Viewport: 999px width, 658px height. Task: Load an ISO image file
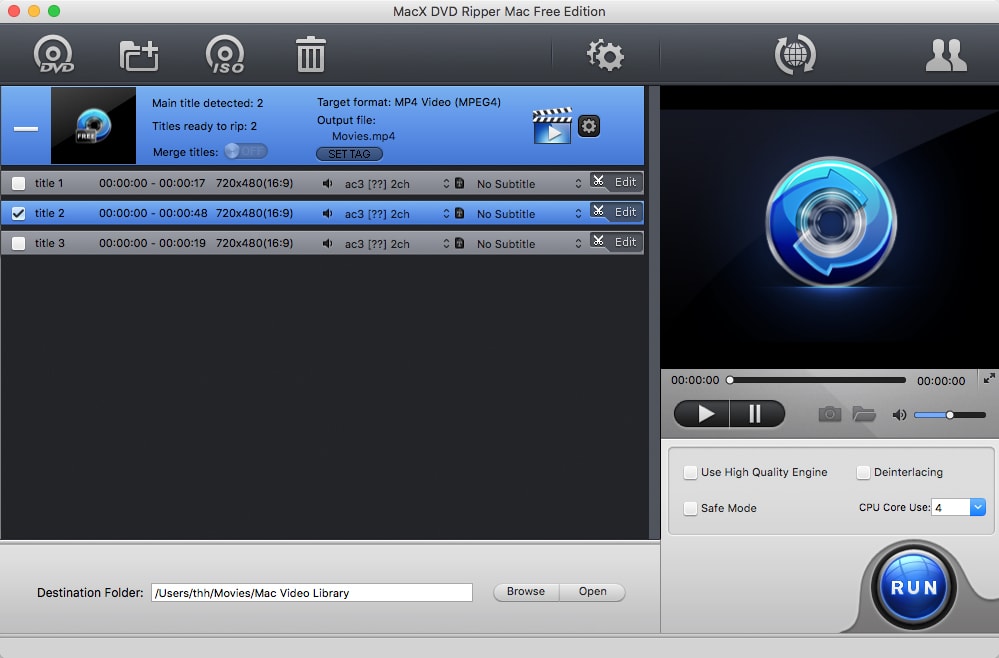coord(224,55)
